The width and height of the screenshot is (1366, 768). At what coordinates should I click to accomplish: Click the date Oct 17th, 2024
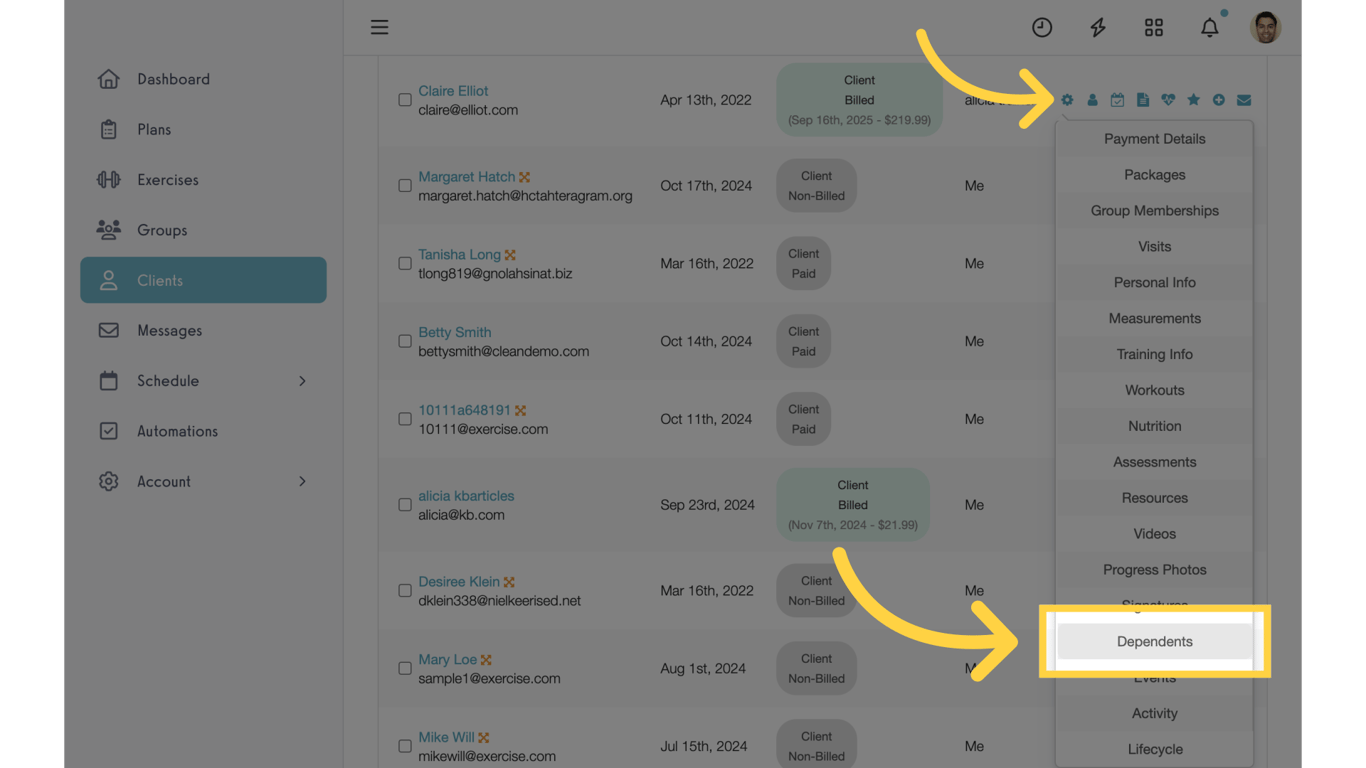pyautogui.click(x=706, y=186)
